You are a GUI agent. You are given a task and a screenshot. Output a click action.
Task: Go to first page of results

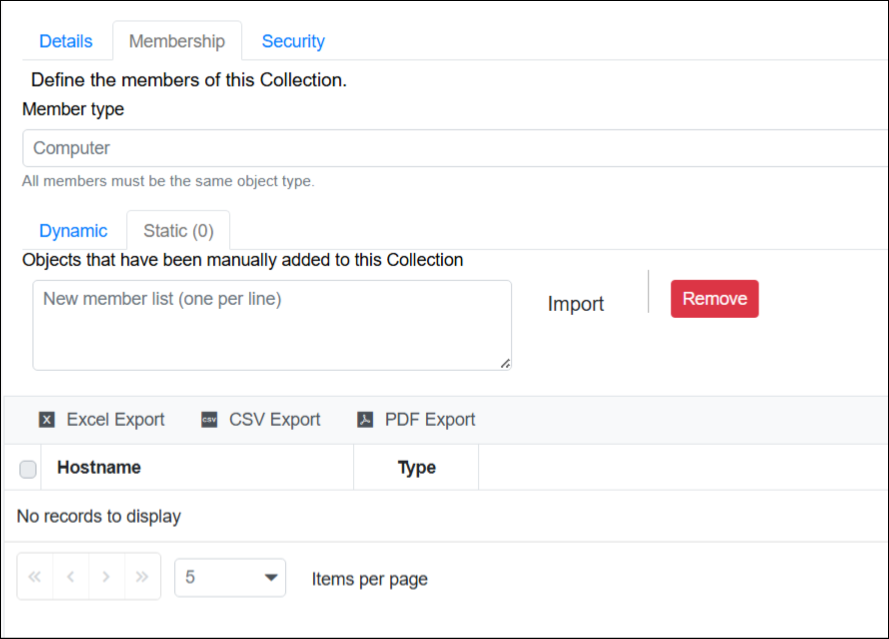35,577
